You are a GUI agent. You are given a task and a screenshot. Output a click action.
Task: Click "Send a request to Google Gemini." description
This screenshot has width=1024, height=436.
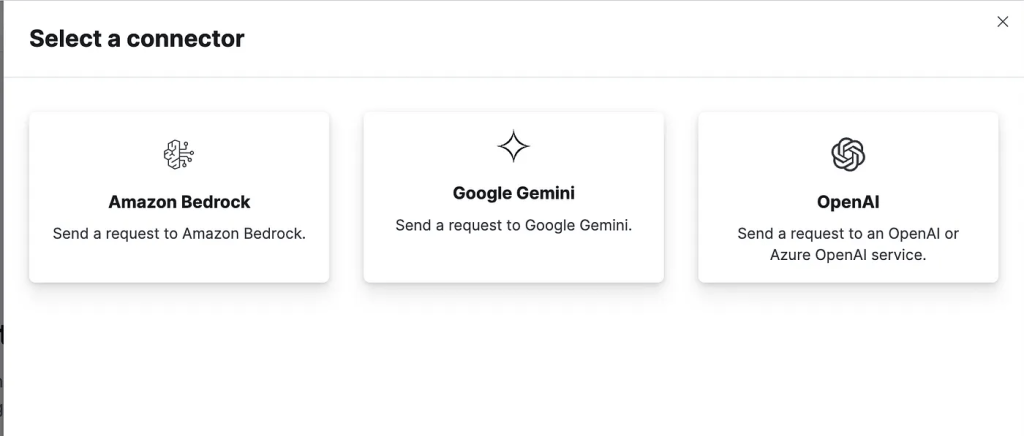point(513,225)
